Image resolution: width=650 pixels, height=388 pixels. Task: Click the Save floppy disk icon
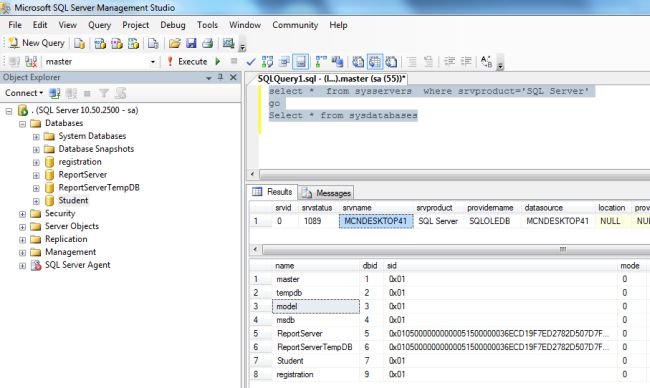(x=191, y=43)
